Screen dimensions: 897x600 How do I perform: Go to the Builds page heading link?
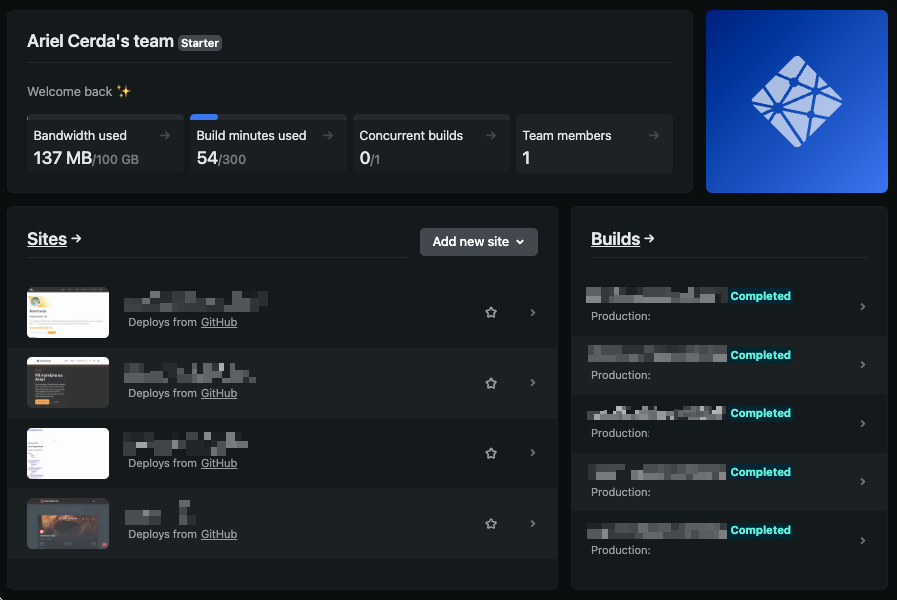point(622,239)
